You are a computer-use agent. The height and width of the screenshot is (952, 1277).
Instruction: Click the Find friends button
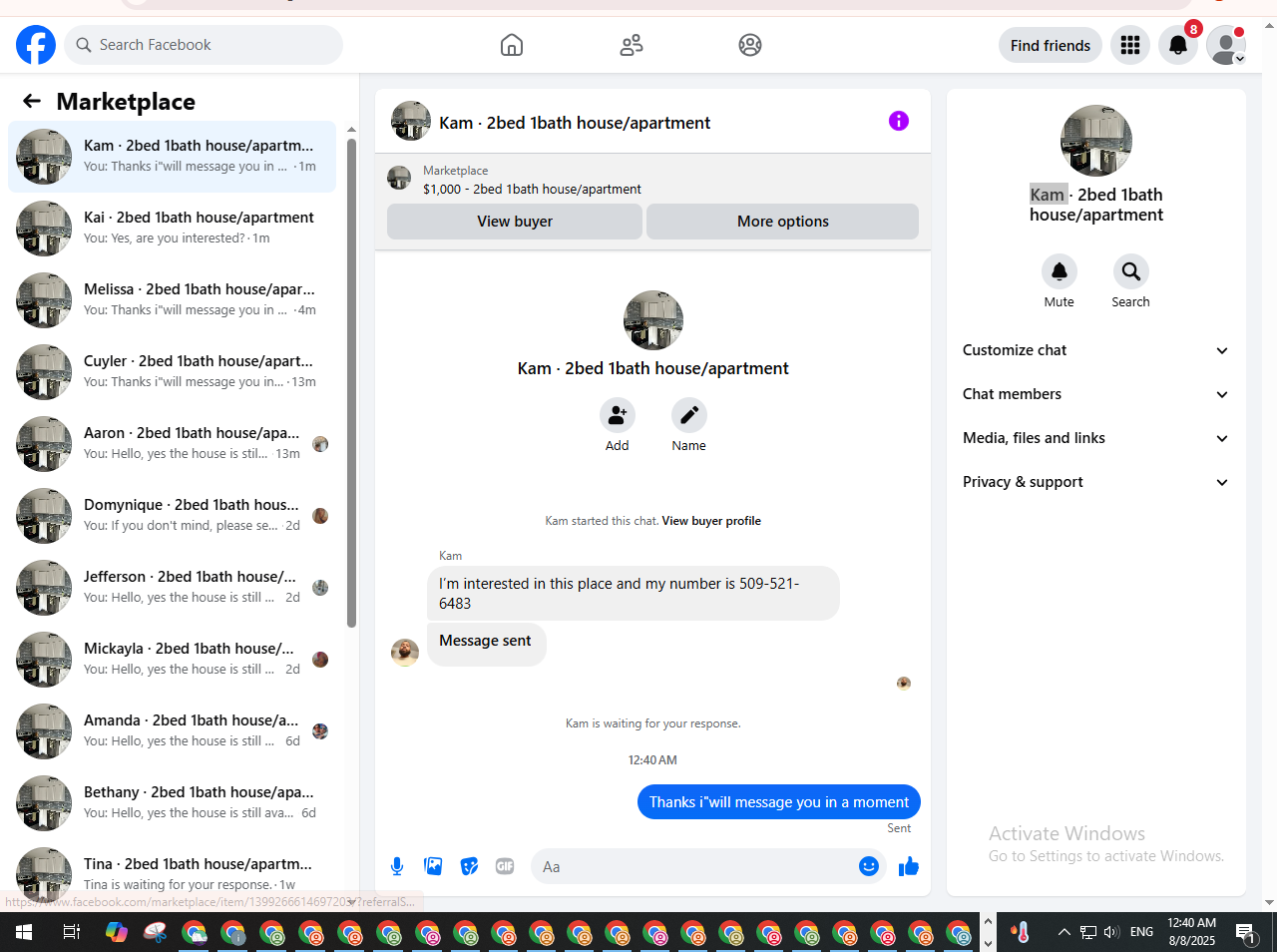1051,45
